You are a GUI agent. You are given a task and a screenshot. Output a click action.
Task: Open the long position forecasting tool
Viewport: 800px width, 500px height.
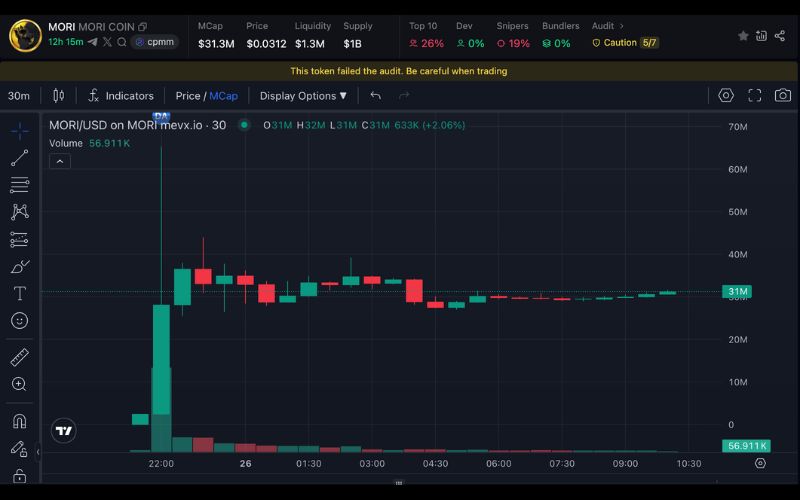coord(19,239)
